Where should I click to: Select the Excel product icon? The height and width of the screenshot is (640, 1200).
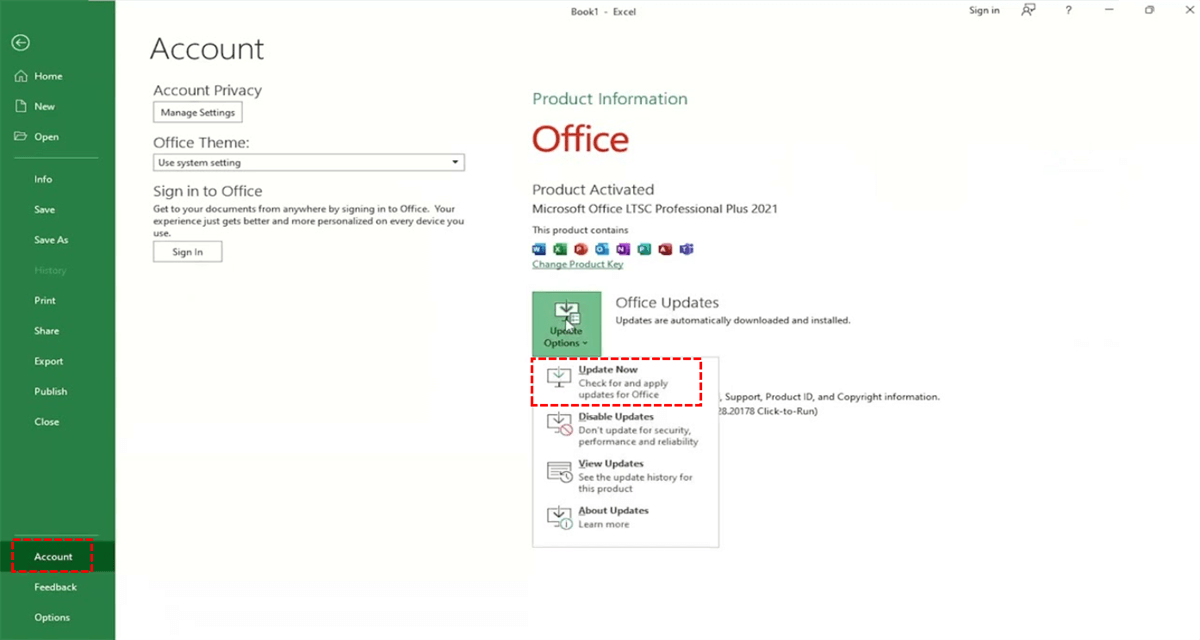tap(560, 249)
